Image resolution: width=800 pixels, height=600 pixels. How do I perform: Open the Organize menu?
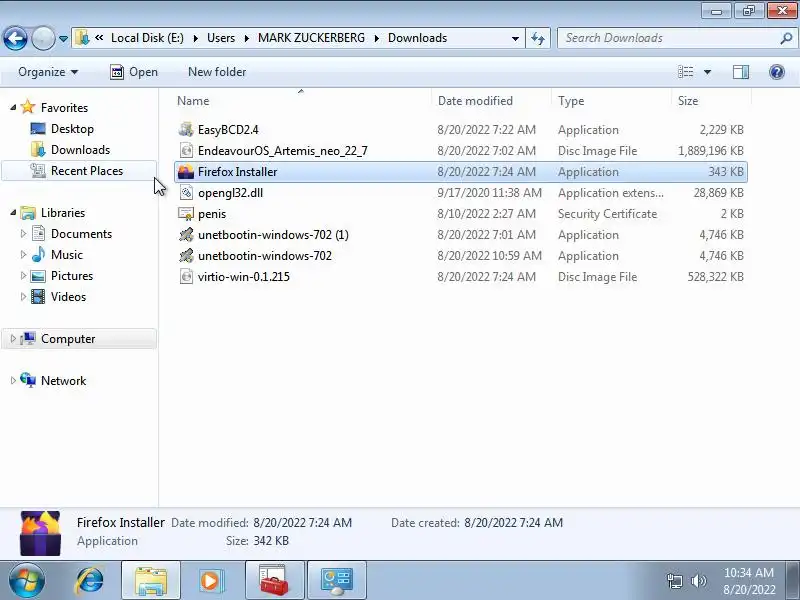point(48,72)
